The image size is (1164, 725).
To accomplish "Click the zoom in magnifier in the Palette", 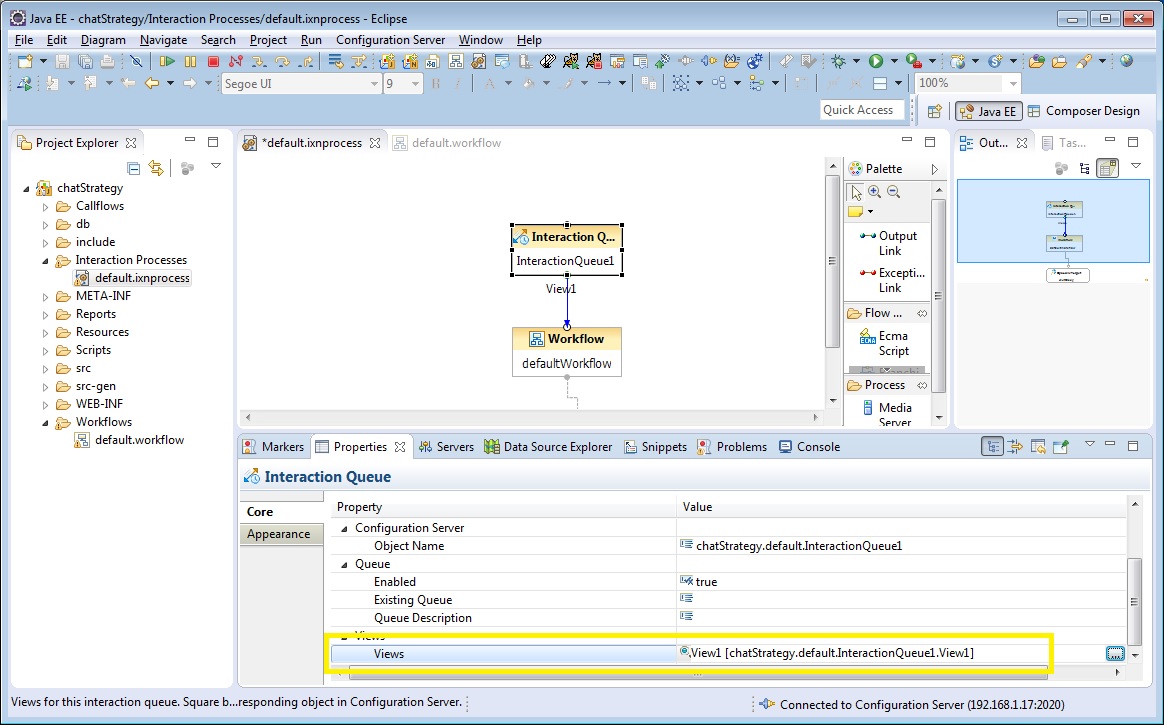I will coord(873,190).
